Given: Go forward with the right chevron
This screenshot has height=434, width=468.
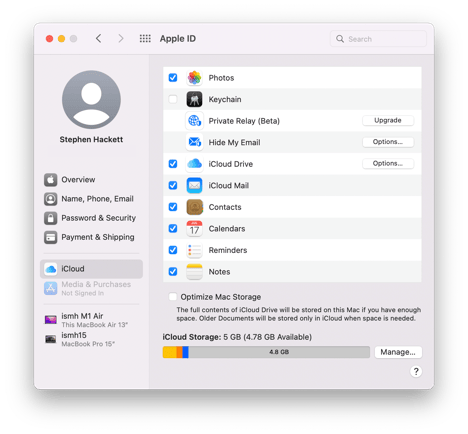Looking at the screenshot, I should click(x=121, y=39).
